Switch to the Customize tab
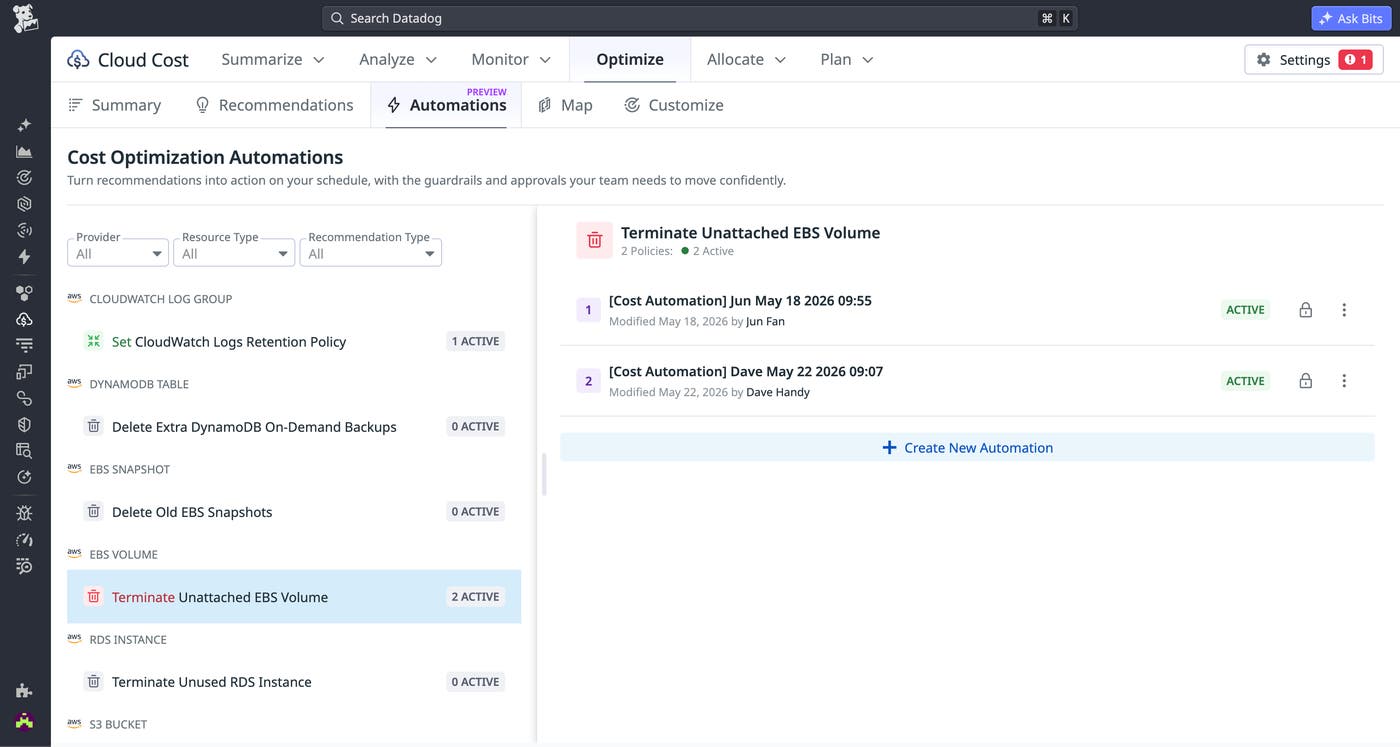 point(674,105)
